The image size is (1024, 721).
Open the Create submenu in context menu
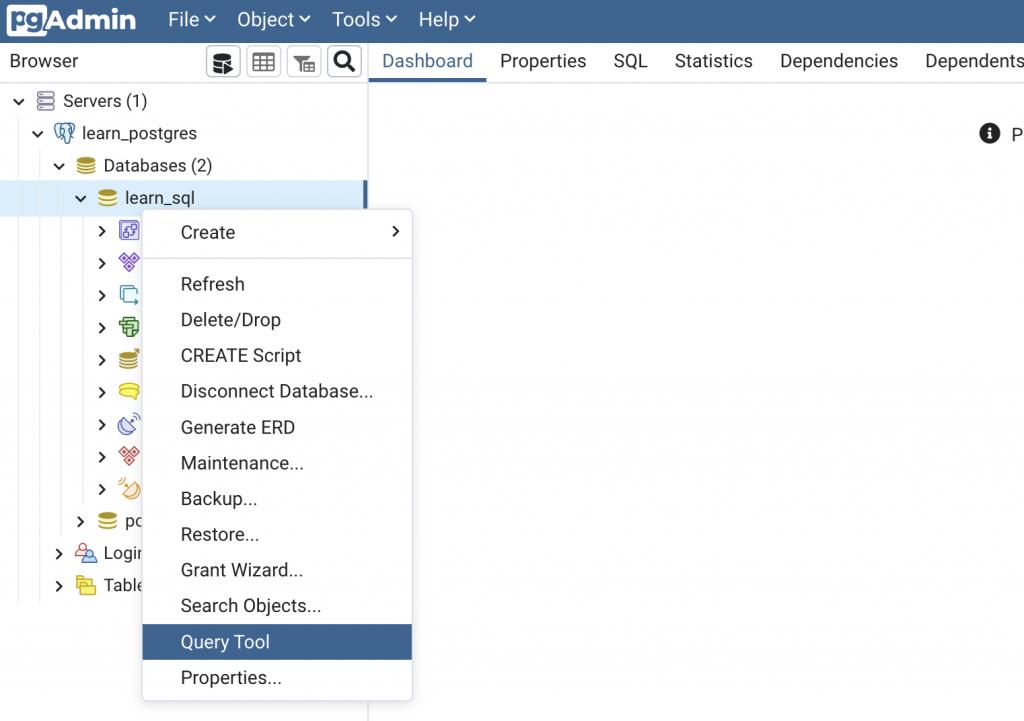277,232
